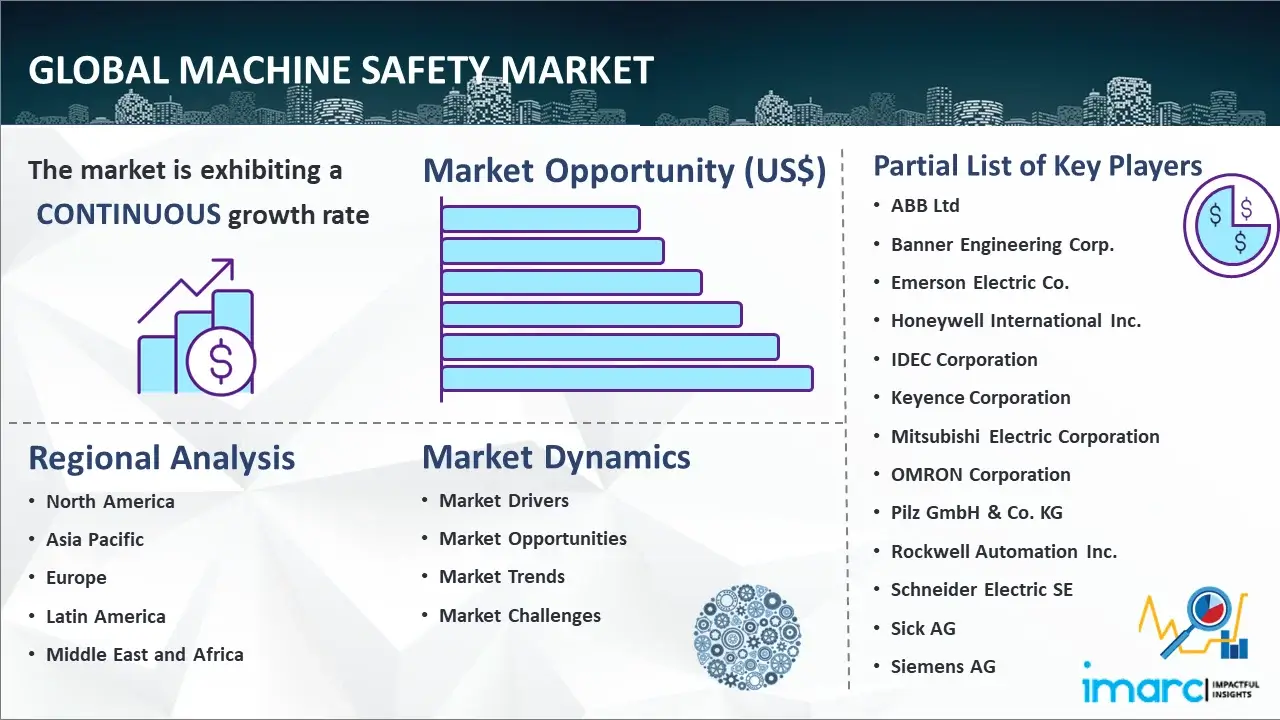Open the Regional Analysis heading
This screenshot has width=1280, height=720.
tap(161, 458)
